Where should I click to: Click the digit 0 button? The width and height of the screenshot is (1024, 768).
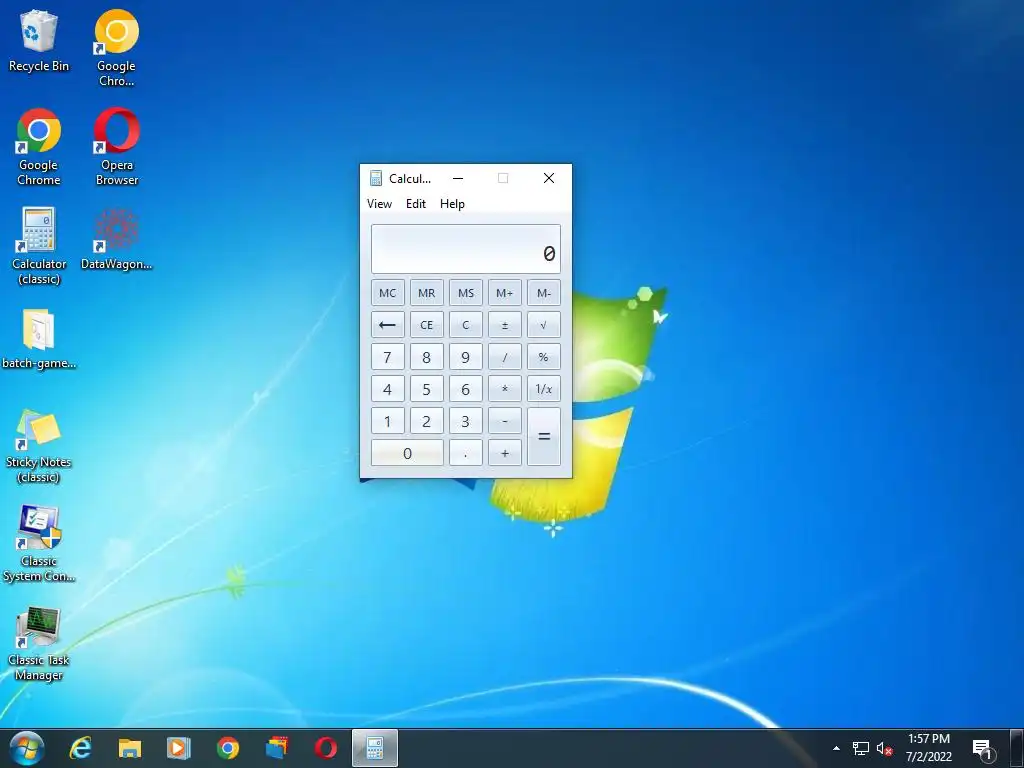point(407,453)
